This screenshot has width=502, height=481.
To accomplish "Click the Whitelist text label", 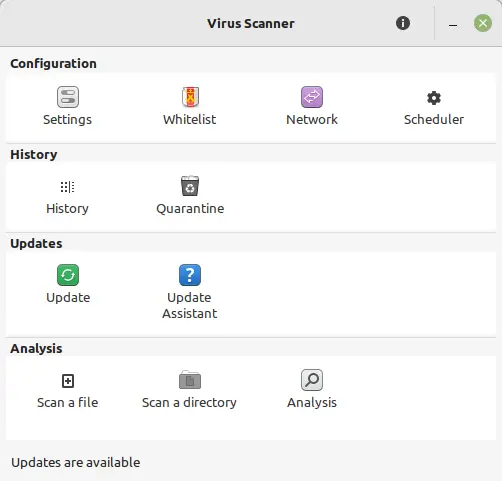I will 190,120.
